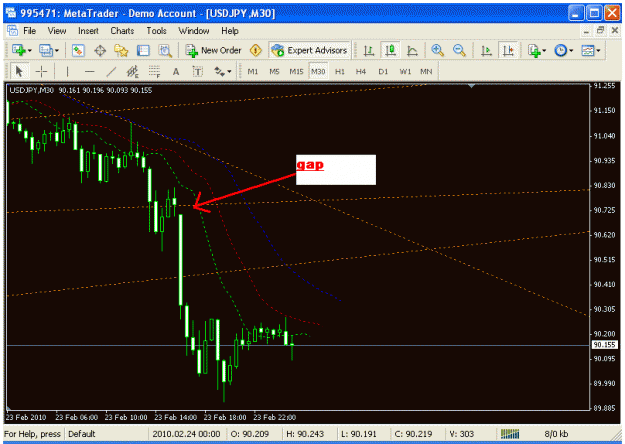Show the Data Window crosshair-circle icon
The image size is (625, 444).
coord(100,50)
